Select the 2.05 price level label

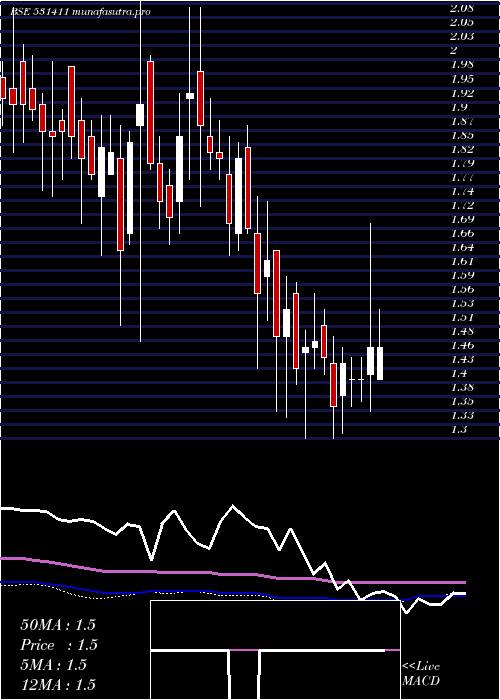[462, 22]
